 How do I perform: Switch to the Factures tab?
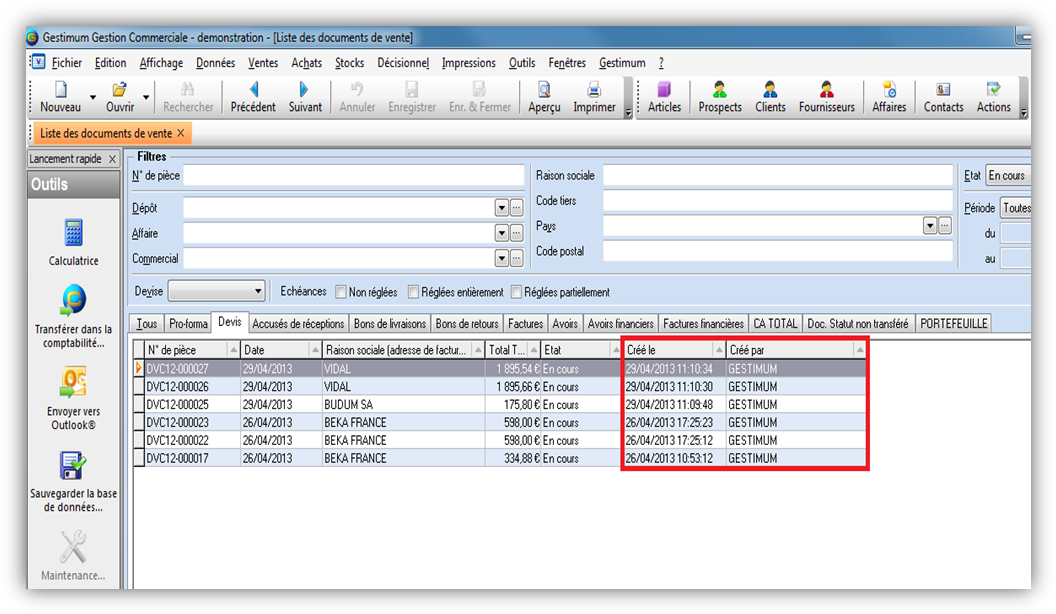coord(525,324)
